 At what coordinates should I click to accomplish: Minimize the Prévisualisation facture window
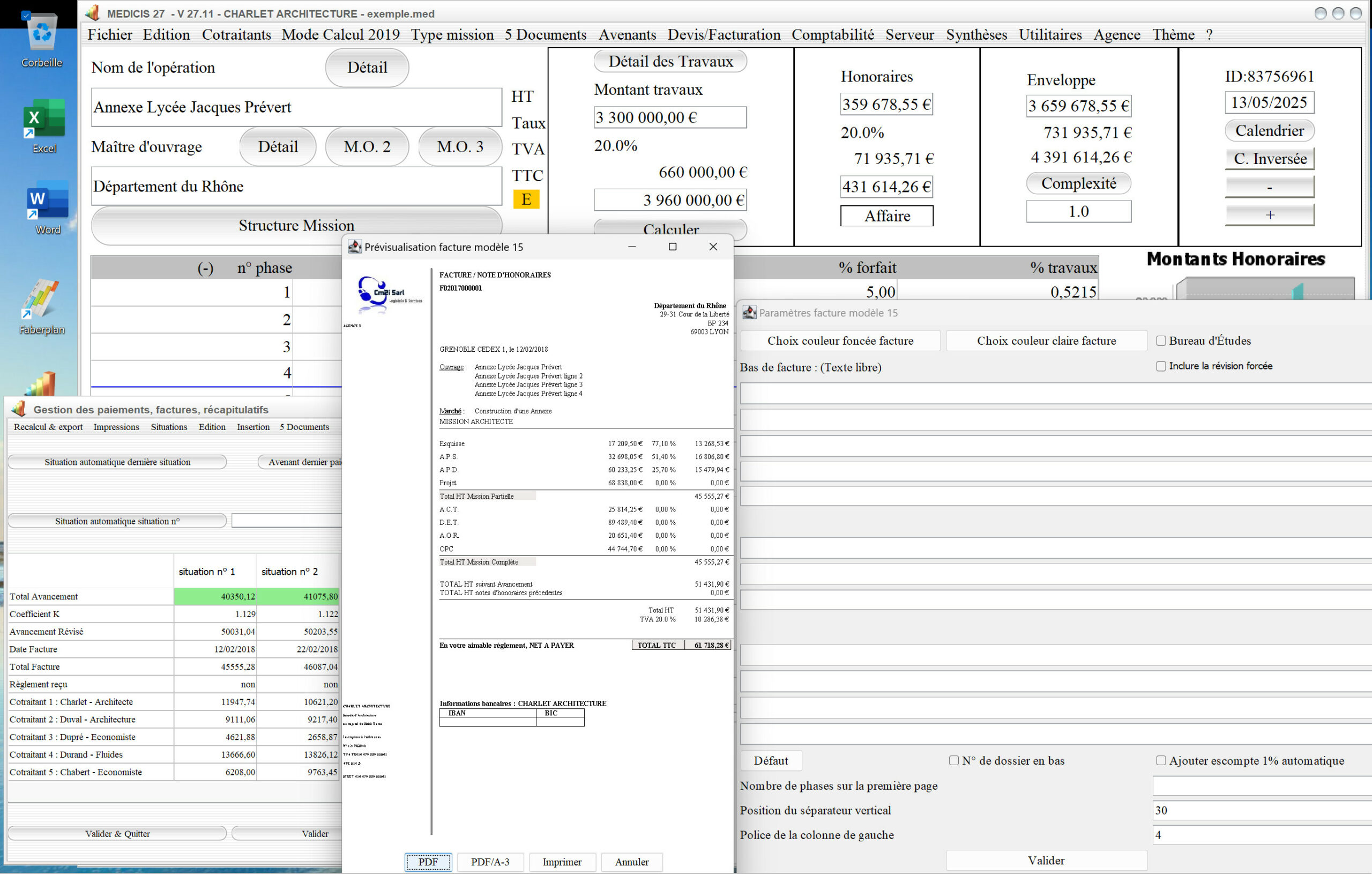631,247
